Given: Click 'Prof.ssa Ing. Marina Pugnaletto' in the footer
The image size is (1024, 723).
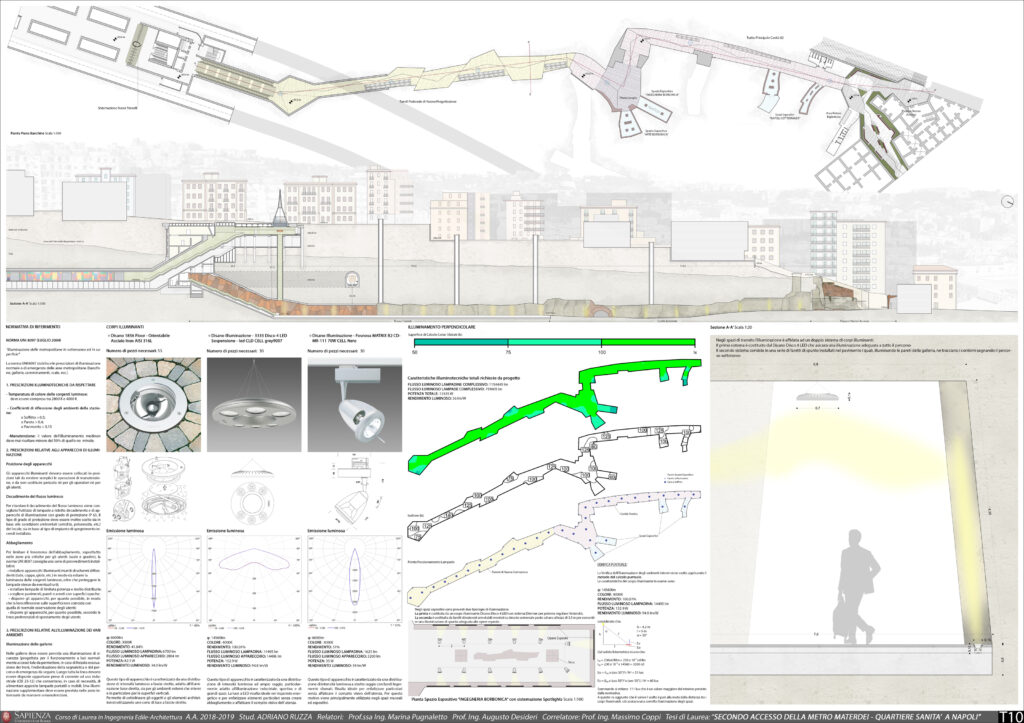Looking at the screenshot, I should (x=400, y=716).
